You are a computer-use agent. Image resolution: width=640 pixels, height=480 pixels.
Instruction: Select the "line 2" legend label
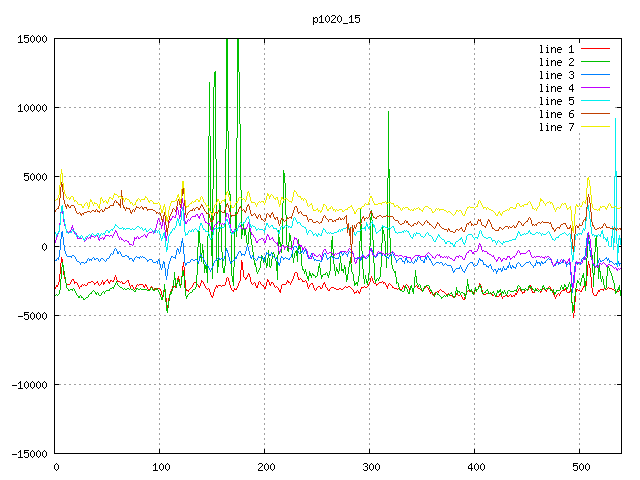[x=556, y=62]
